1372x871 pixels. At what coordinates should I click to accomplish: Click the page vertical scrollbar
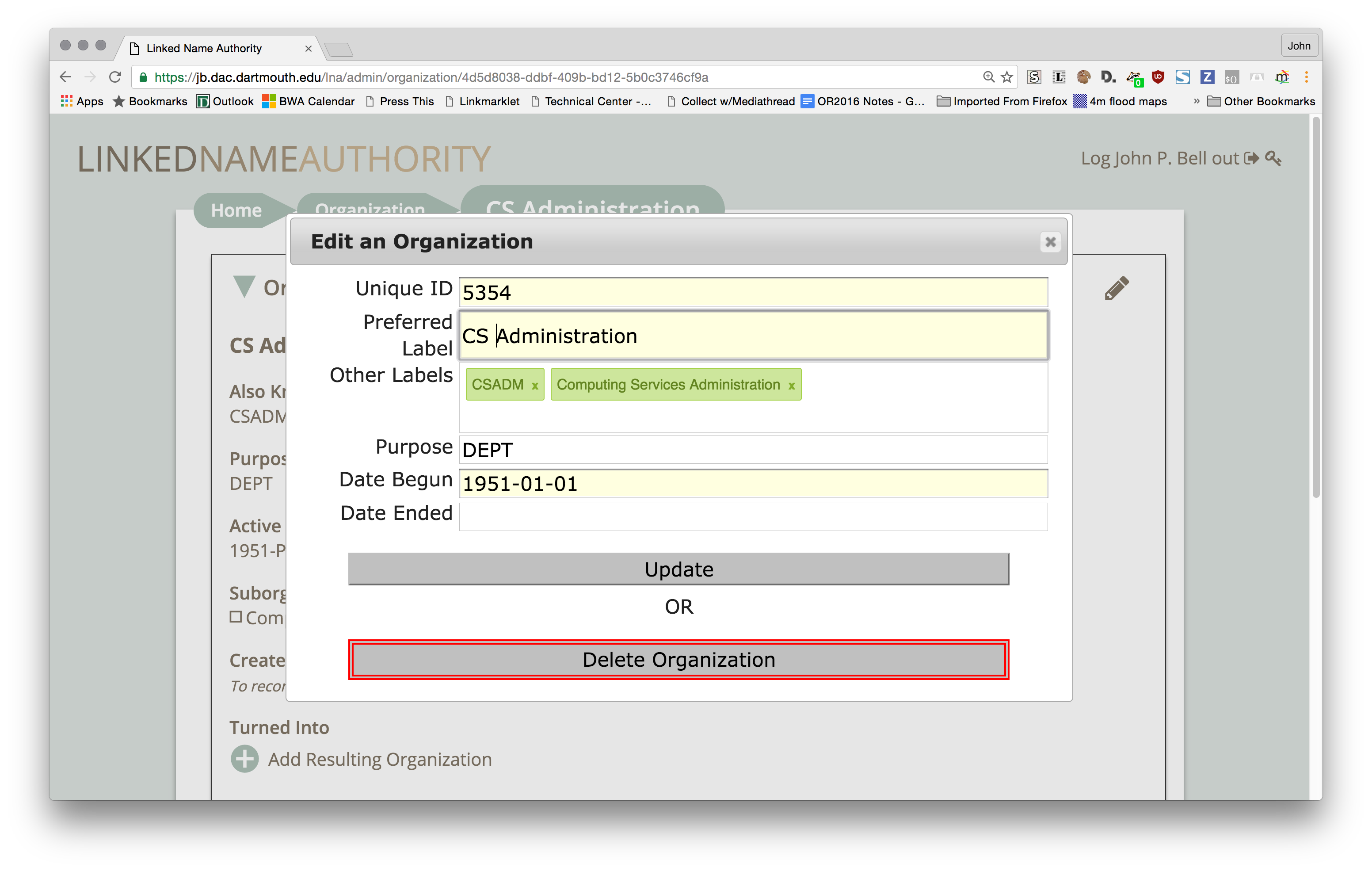[1315, 308]
